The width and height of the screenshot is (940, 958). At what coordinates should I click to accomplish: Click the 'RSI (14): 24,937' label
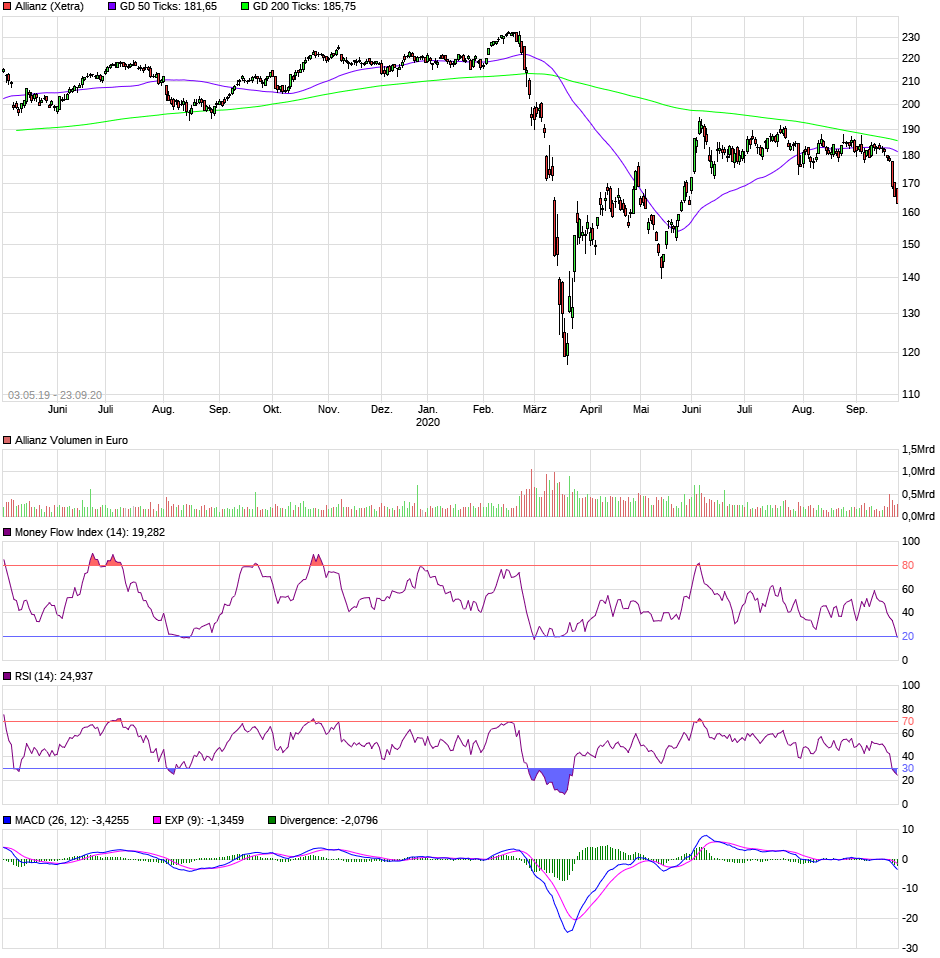coord(54,676)
